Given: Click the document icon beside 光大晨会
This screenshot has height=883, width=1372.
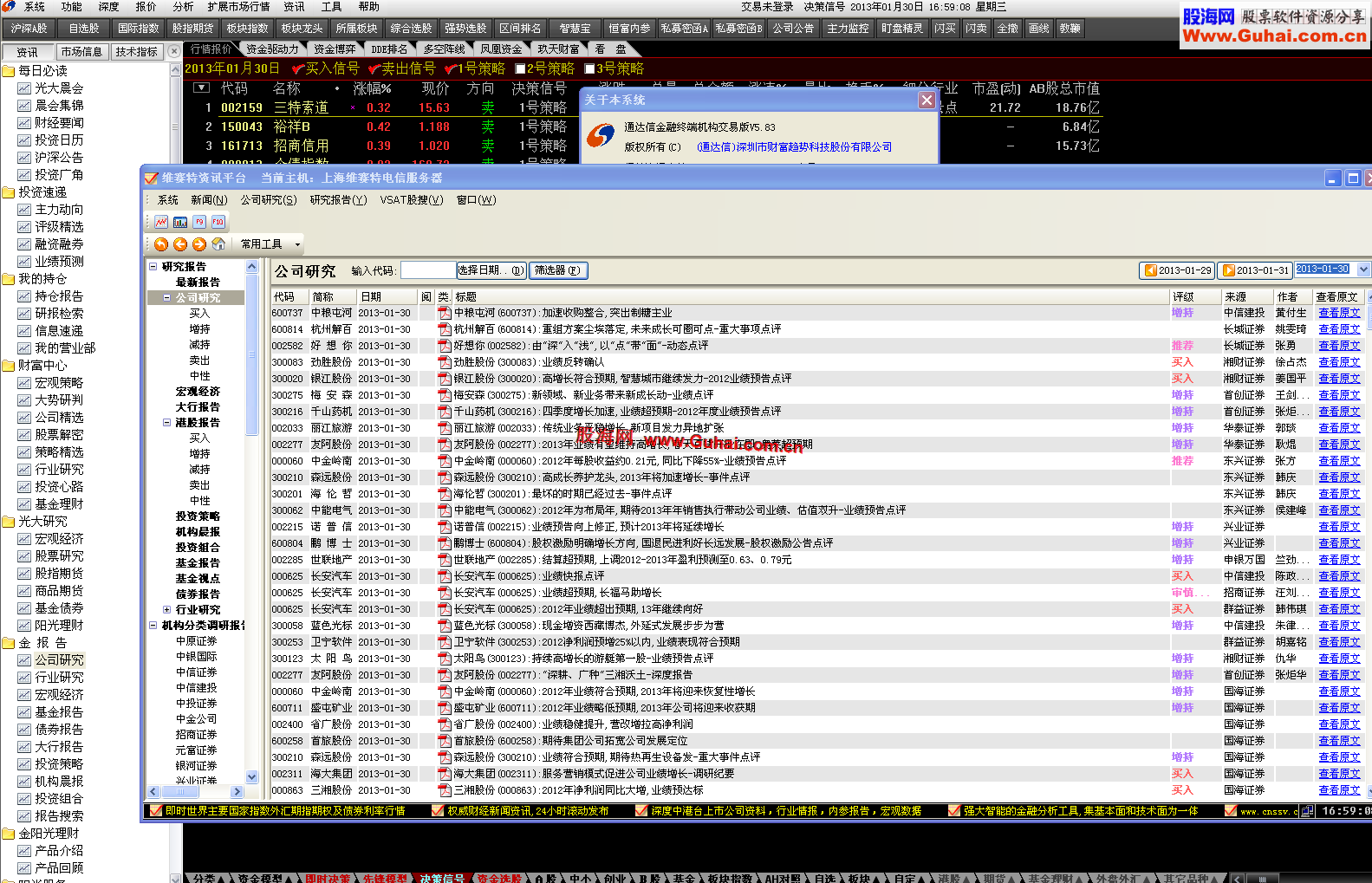Looking at the screenshot, I should [24, 88].
